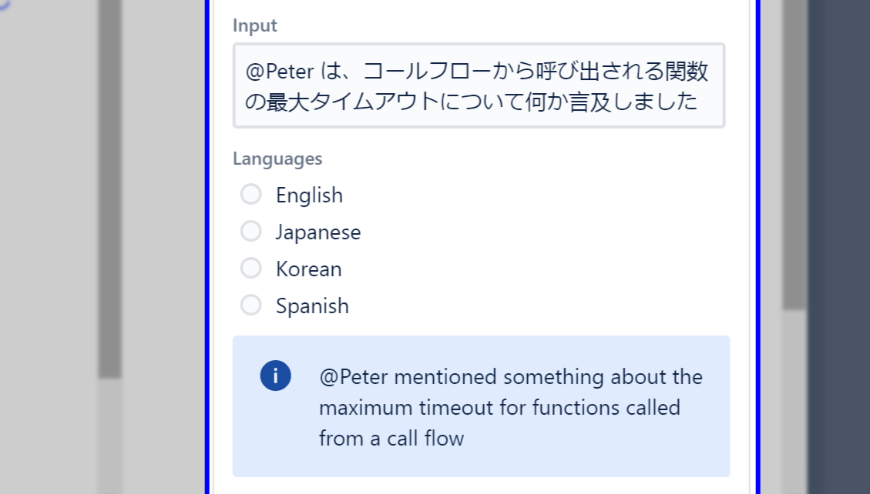Select the Japanese radio button
This screenshot has width=870, height=494.
(x=251, y=231)
